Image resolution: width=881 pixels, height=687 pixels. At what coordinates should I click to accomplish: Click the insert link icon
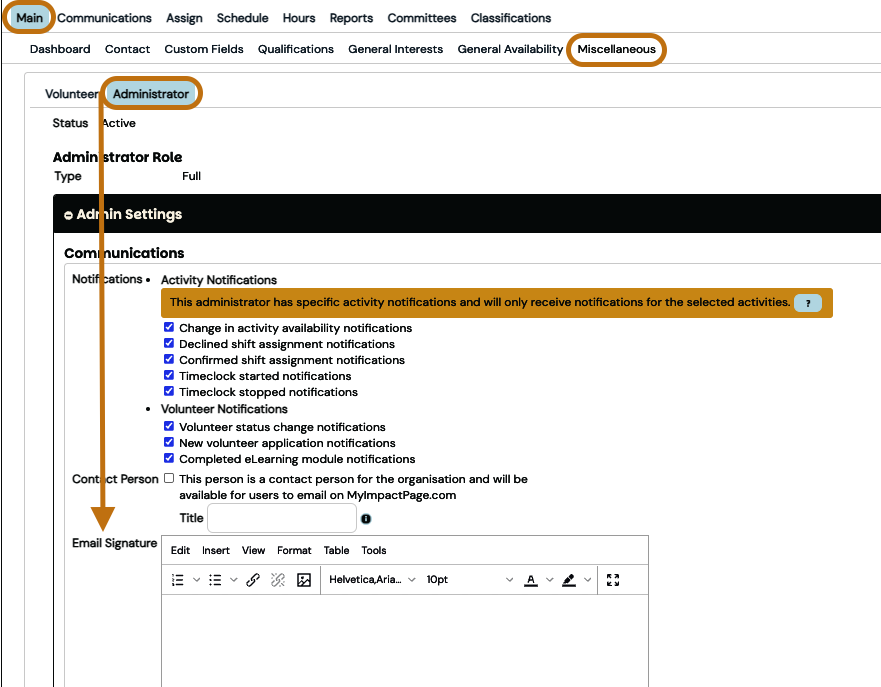click(253, 580)
